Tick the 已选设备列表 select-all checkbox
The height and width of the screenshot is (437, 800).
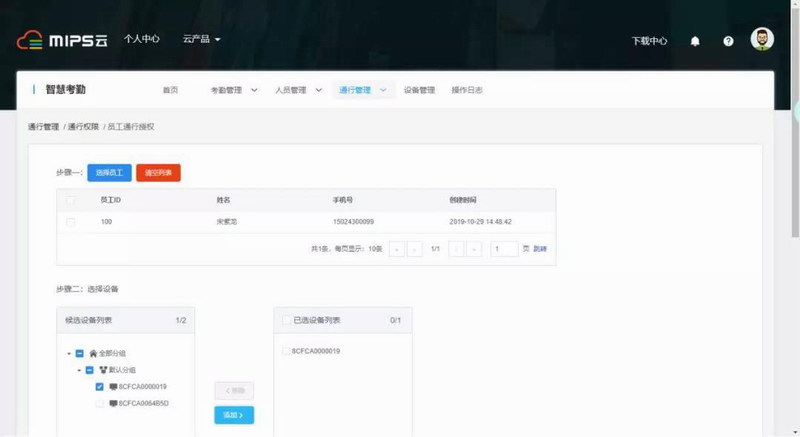click(x=286, y=320)
